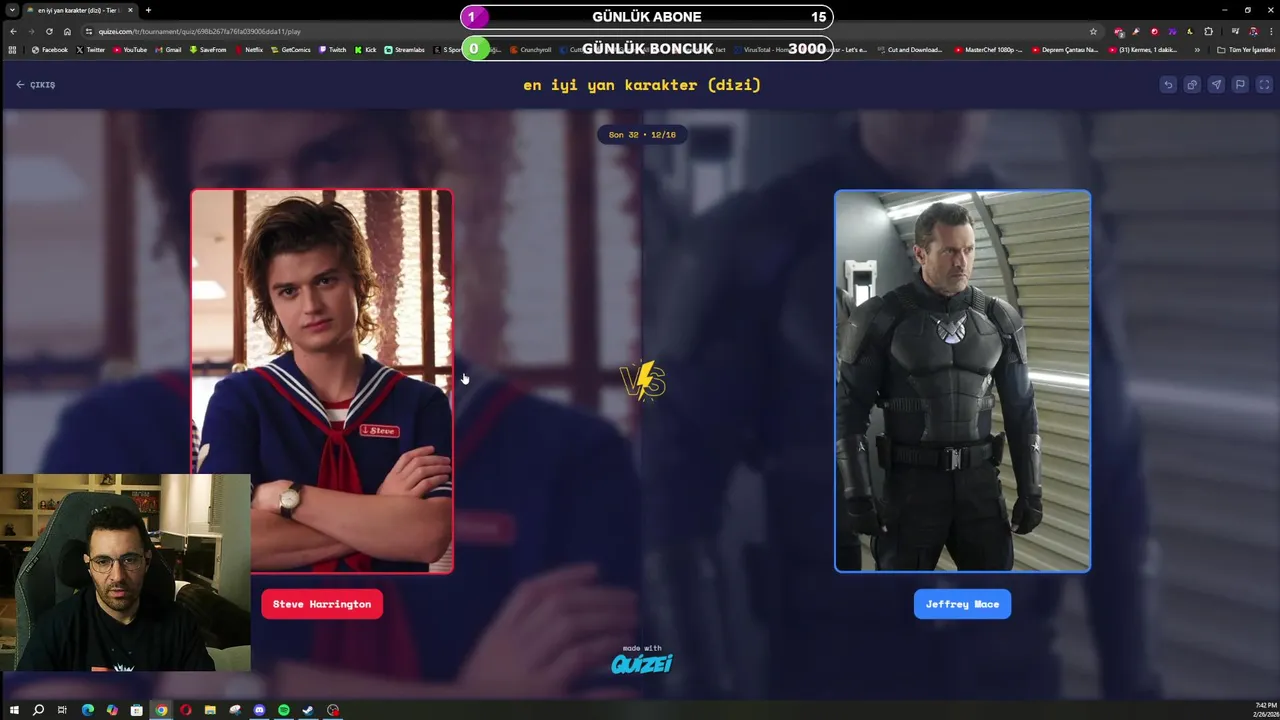Open the Twitch bookmark
Screen dimensions: 1280x720
[x=333, y=49]
